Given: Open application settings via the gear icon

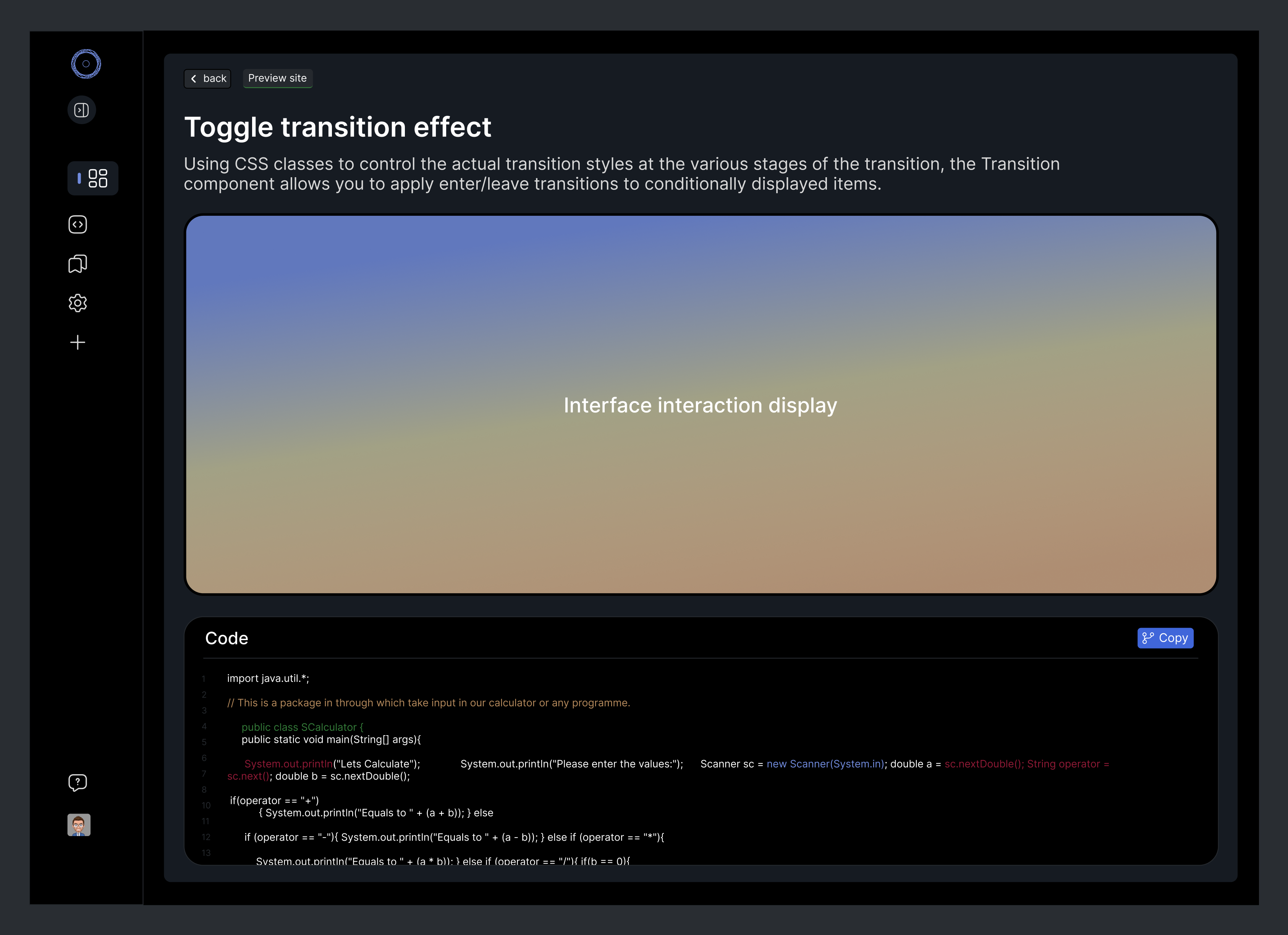Looking at the screenshot, I should [x=77, y=302].
